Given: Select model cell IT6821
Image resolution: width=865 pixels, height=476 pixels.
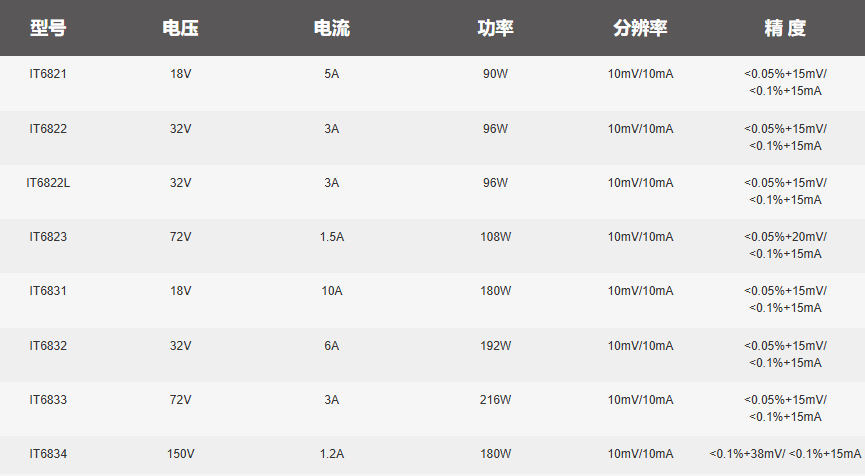Looking at the screenshot, I should click(x=48, y=74).
